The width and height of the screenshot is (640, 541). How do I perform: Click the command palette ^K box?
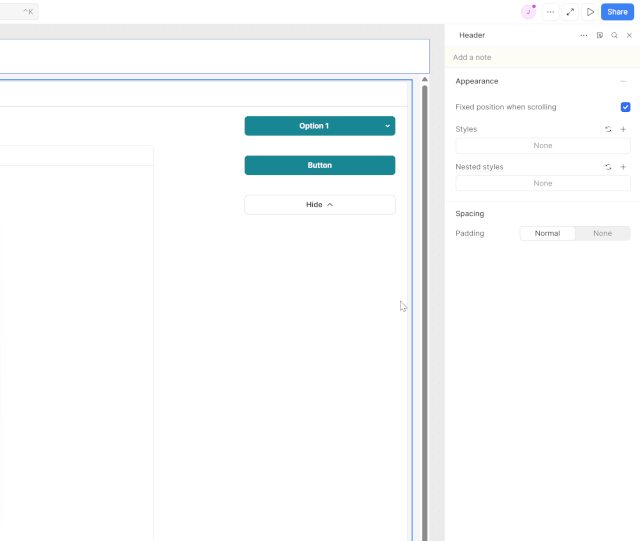19,12
